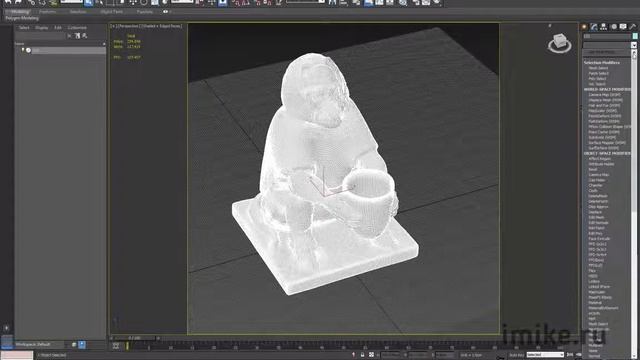Switch to the Modify command panel

(x=594, y=27)
